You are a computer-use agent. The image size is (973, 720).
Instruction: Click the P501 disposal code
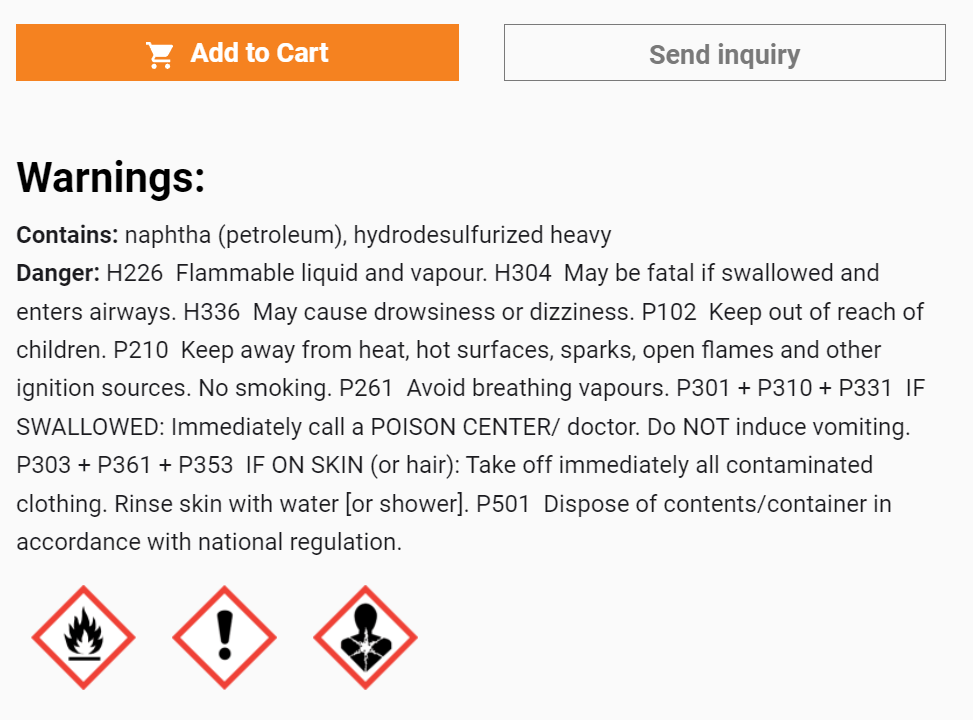[503, 504]
